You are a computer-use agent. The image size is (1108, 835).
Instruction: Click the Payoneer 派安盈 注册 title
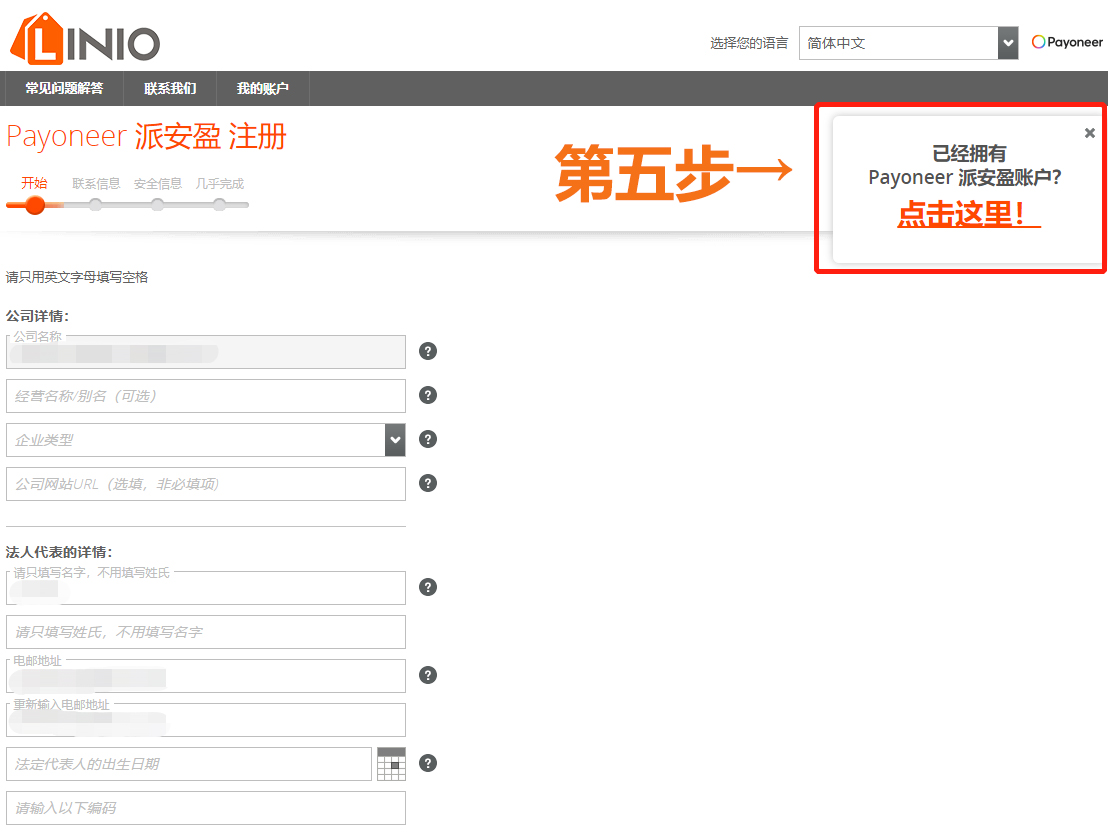(x=146, y=136)
